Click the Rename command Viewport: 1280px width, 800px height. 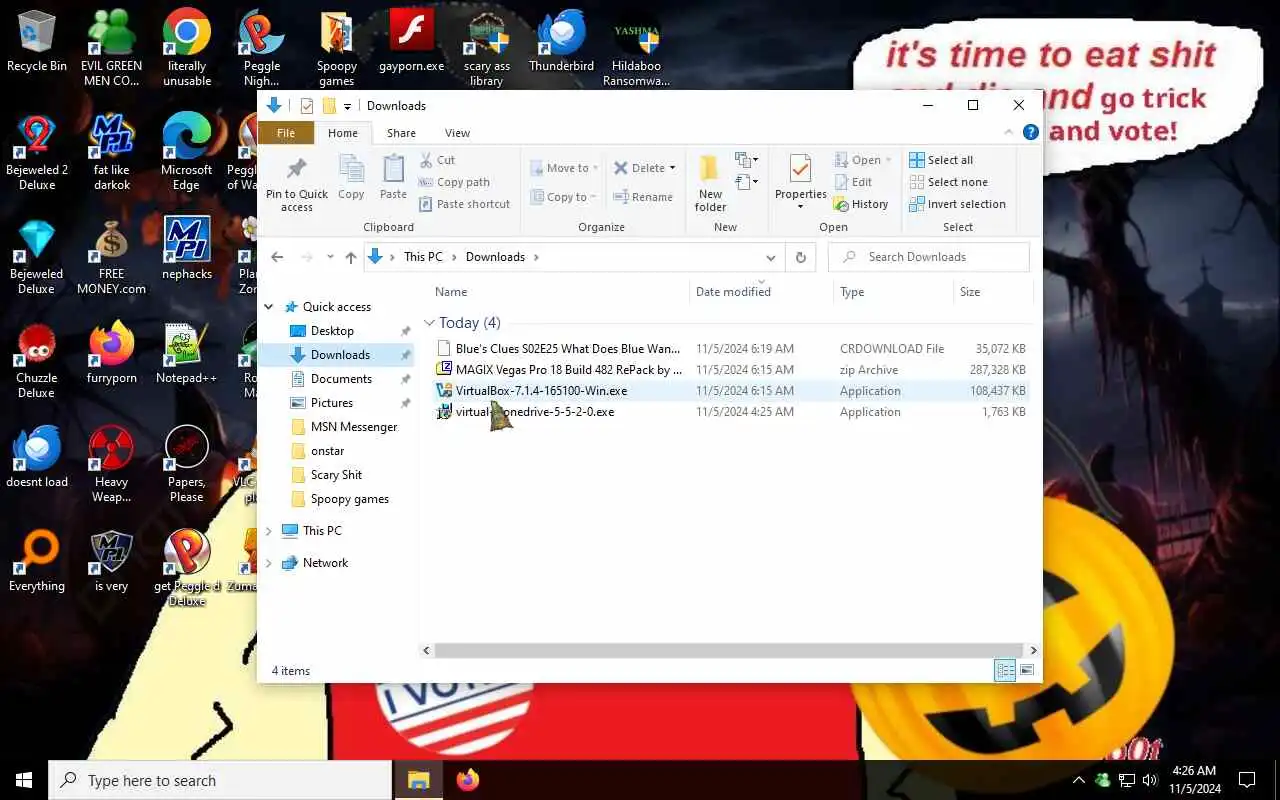[x=643, y=197]
